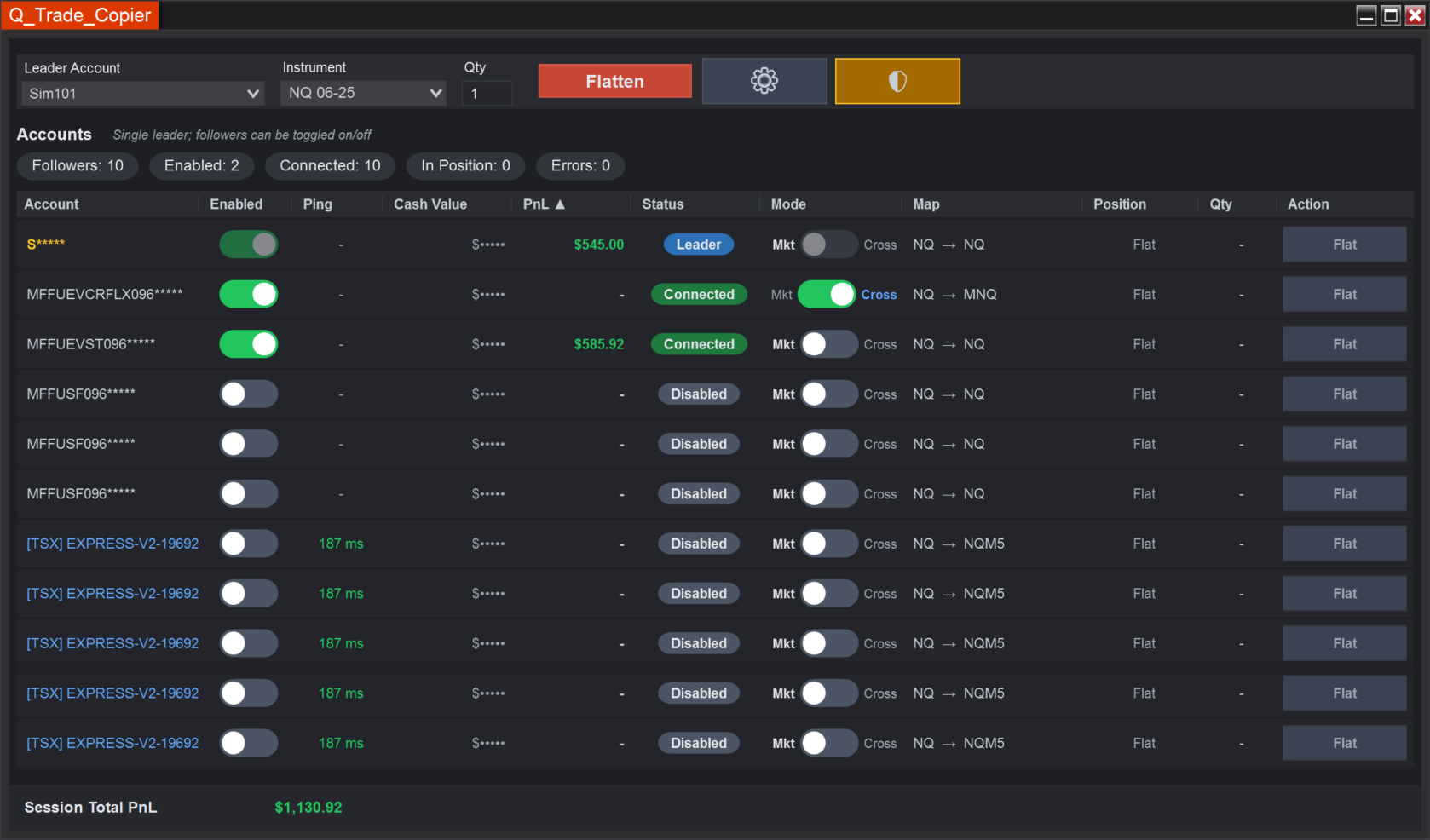
Task: Click Flat button for MFFUEVCRFLX096 account
Action: [1345, 295]
